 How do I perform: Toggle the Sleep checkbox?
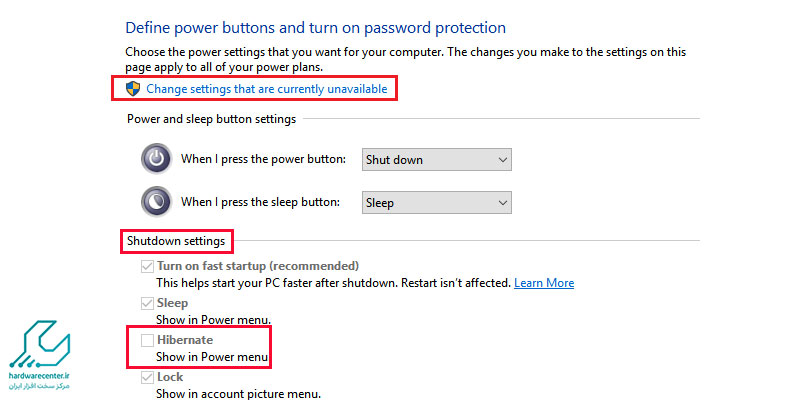[147, 304]
